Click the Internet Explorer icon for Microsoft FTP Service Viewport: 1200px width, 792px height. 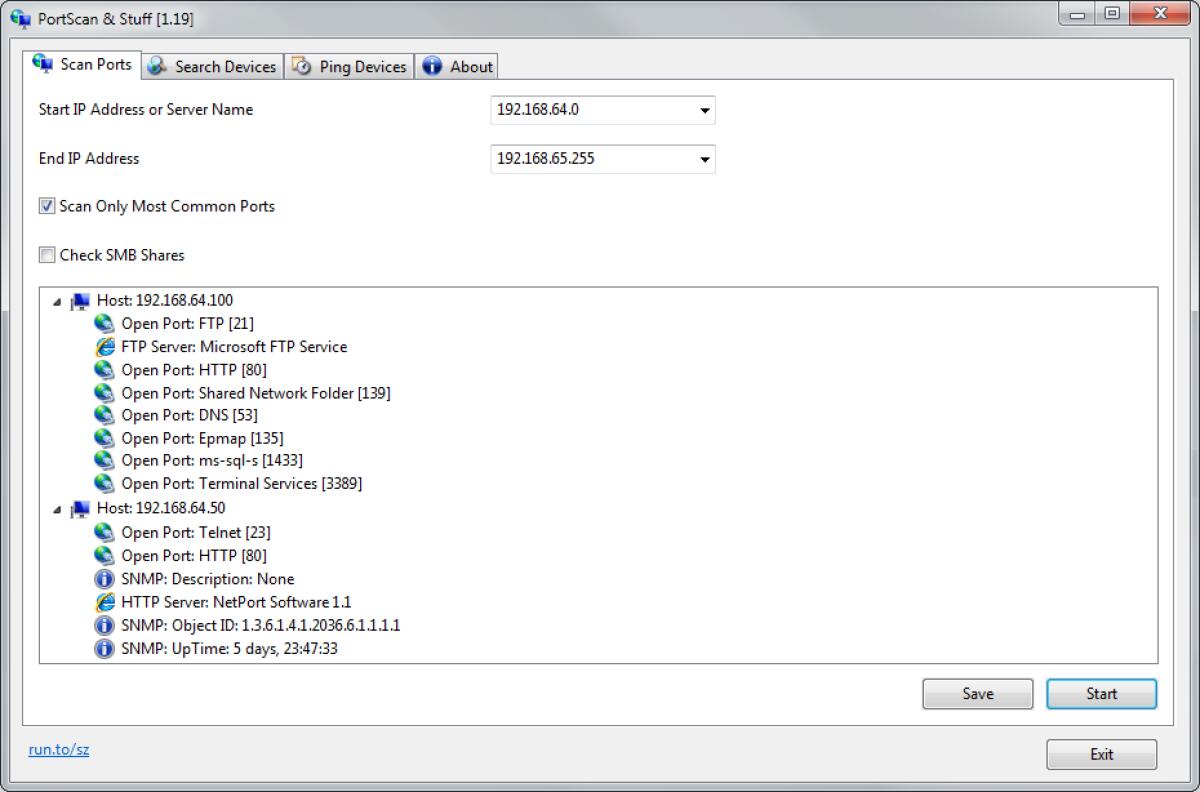coord(104,346)
